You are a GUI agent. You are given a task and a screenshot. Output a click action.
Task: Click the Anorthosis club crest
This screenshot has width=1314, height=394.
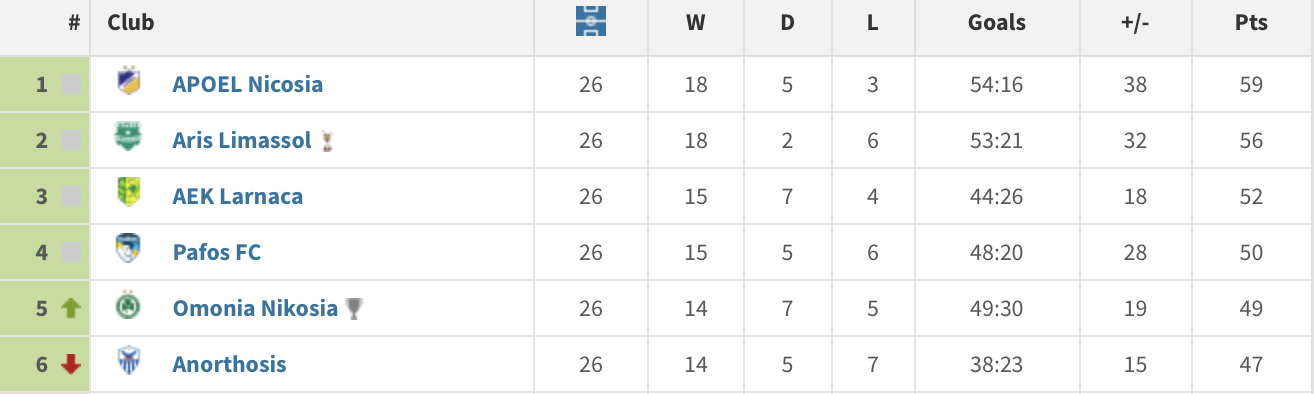[x=128, y=362]
